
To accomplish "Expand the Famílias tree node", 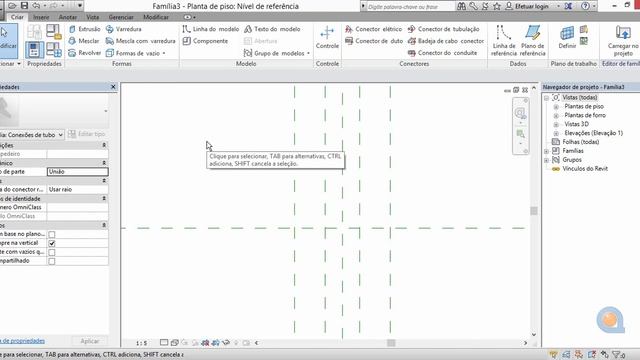I will 547,151.
